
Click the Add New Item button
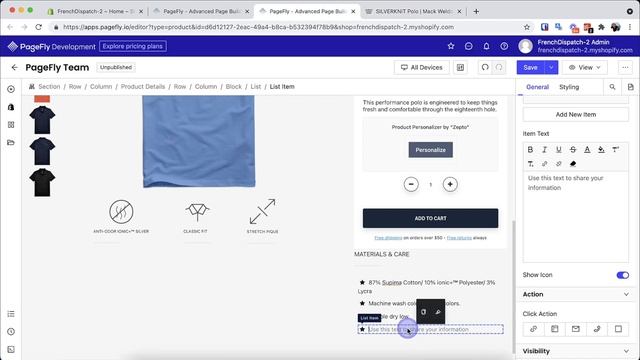pyautogui.click(x=576, y=115)
